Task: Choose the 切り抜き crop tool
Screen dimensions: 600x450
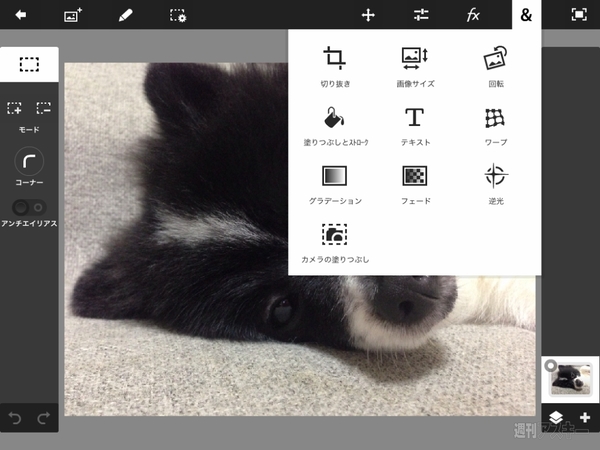Action: 335,67
